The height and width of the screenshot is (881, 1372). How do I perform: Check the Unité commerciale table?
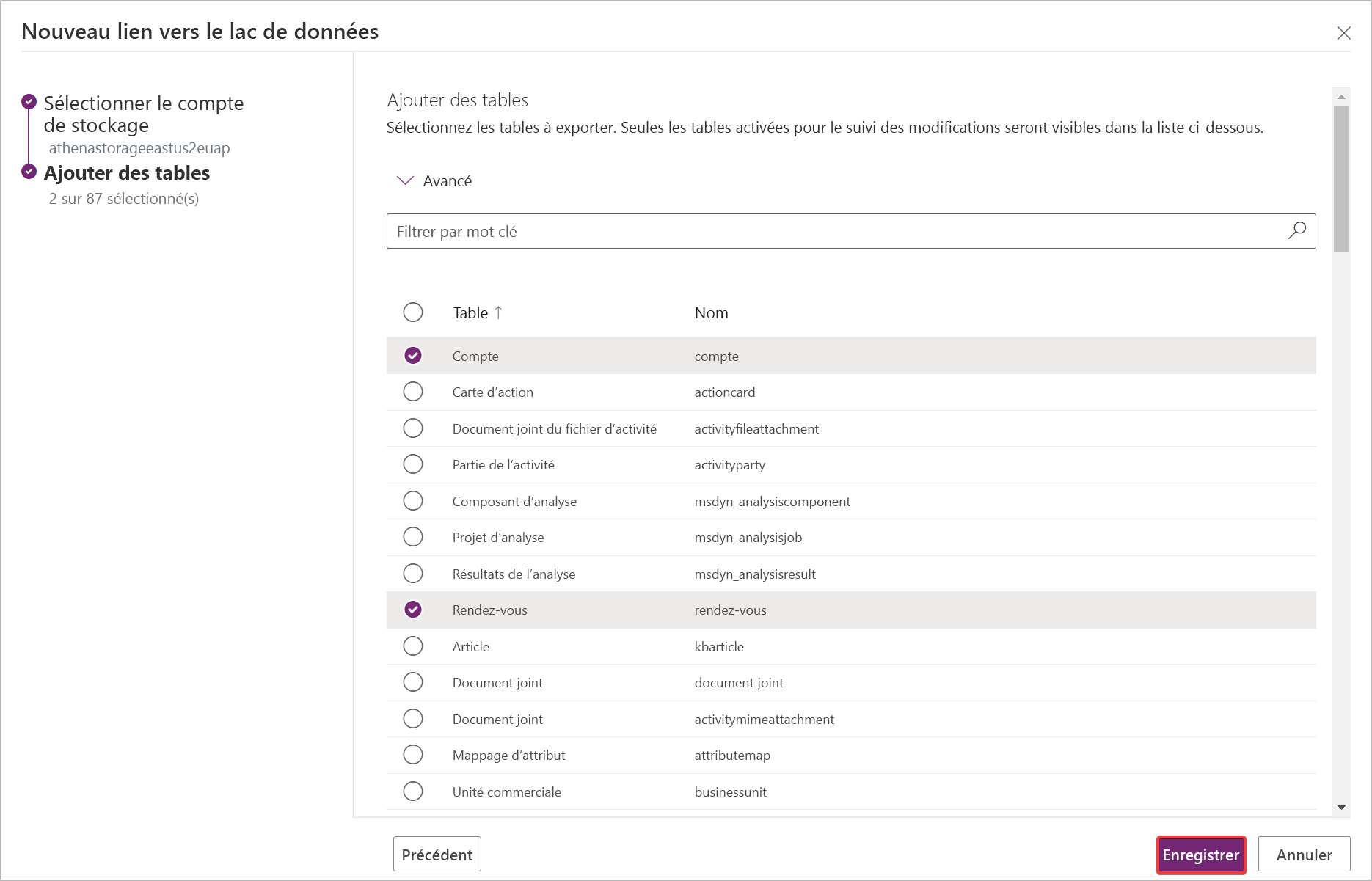(x=413, y=792)
